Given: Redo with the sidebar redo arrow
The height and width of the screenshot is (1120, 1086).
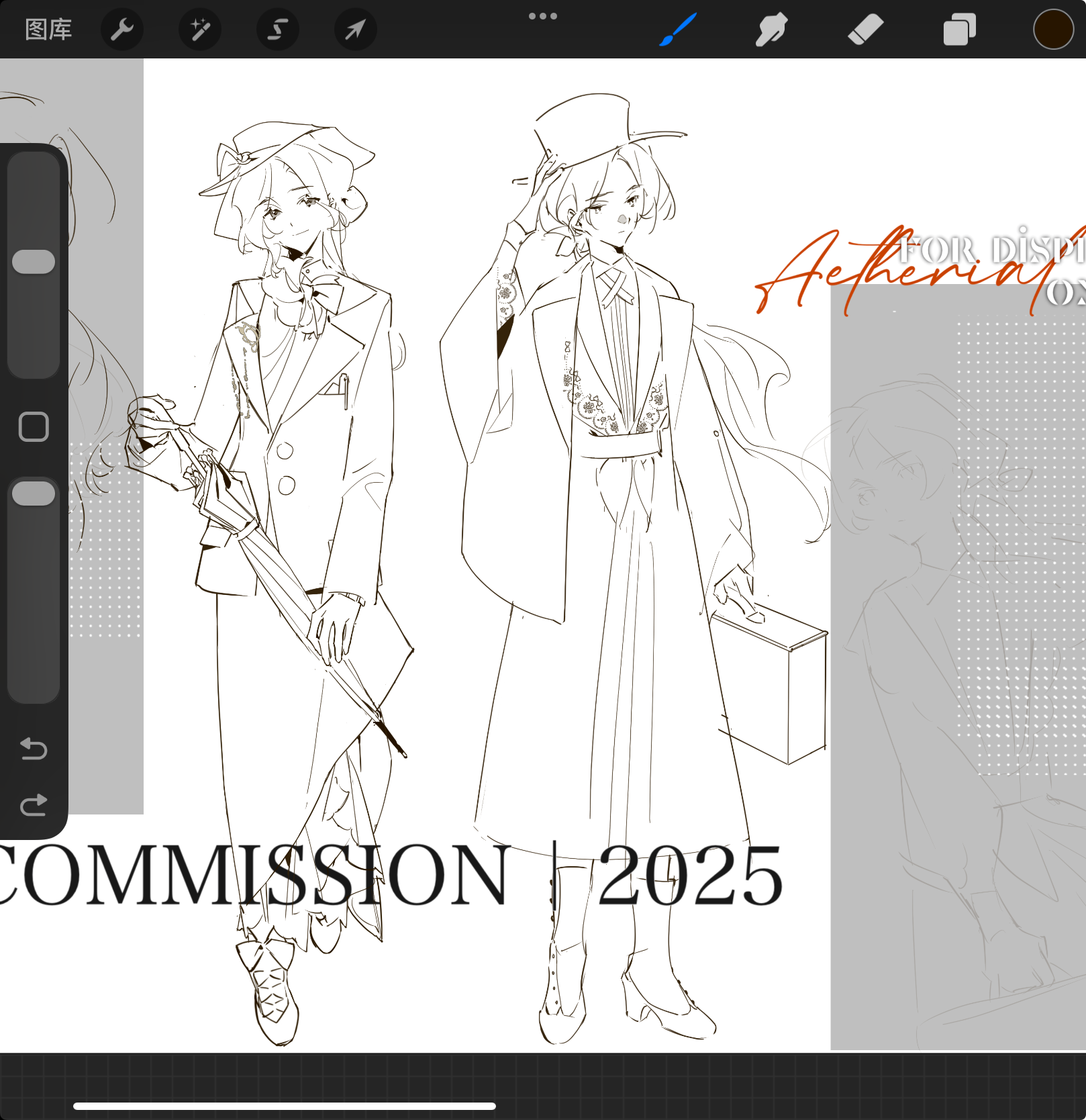Looking at the screenshot, I should tap(34, 804).
